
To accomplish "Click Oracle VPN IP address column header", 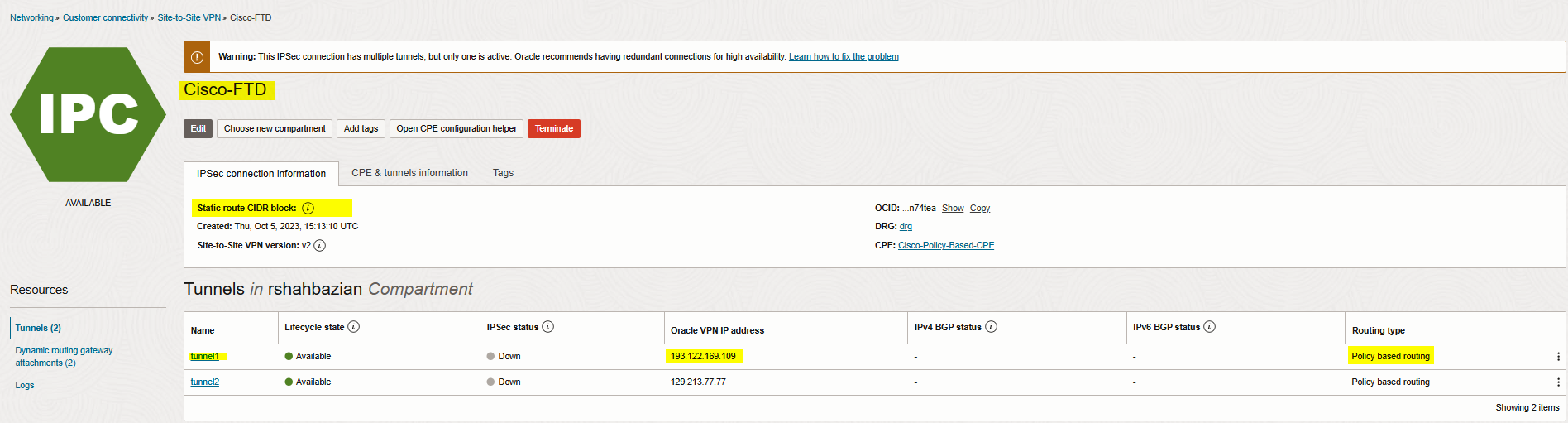I will point(717,330).
